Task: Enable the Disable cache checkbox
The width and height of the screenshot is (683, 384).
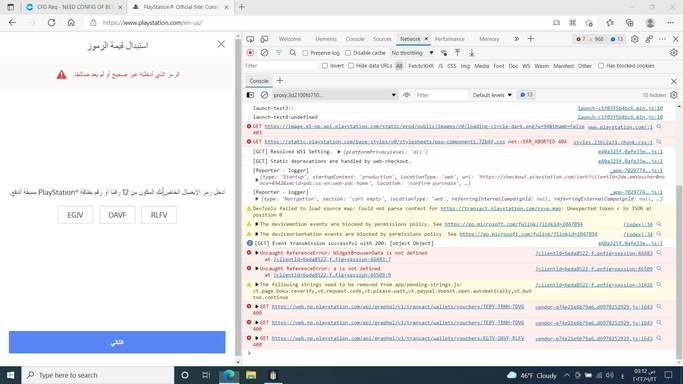Action: point(348,53)
